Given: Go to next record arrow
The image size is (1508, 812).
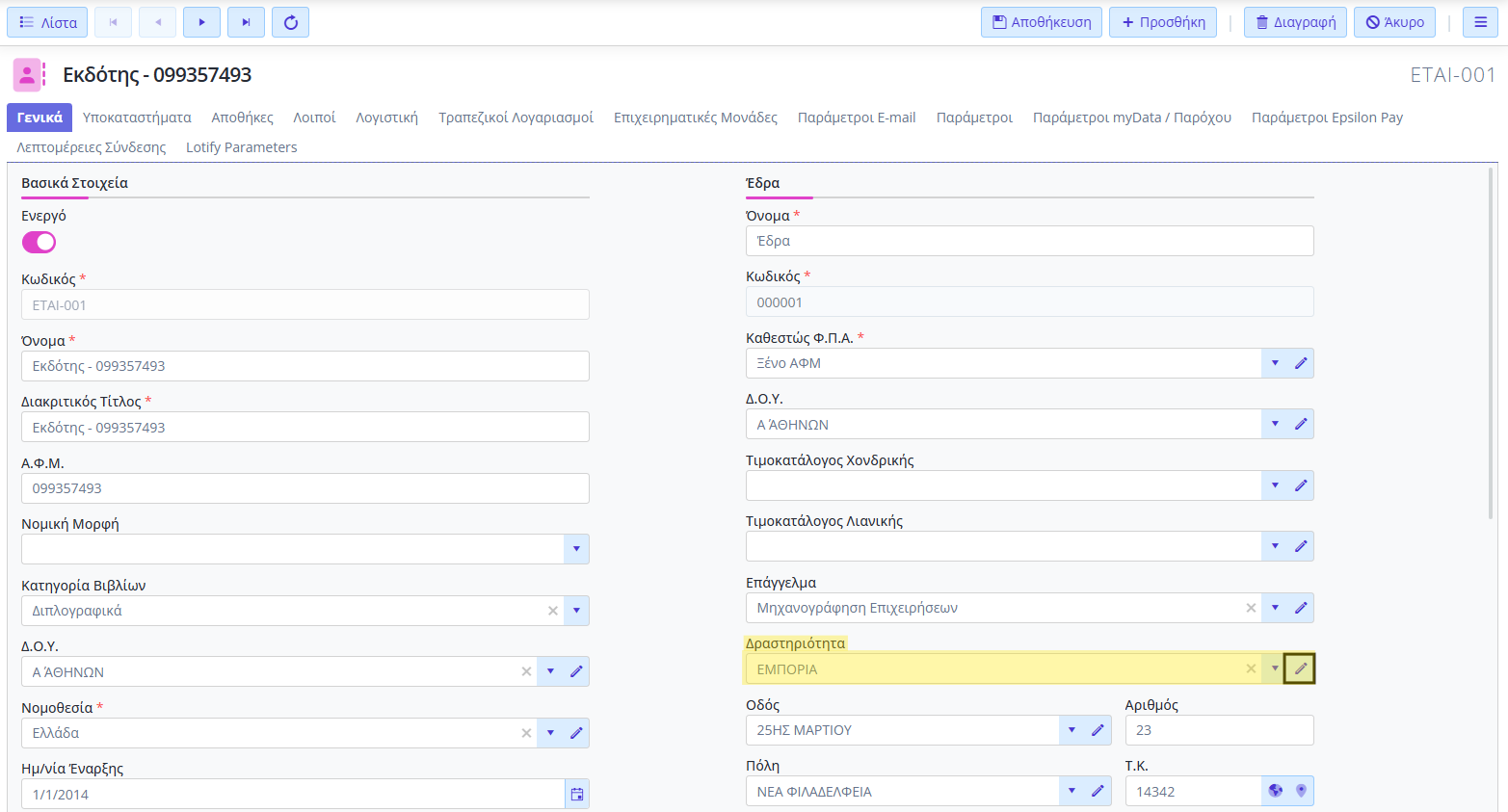Looking at the screenshot, I should [x=201, y=22].
